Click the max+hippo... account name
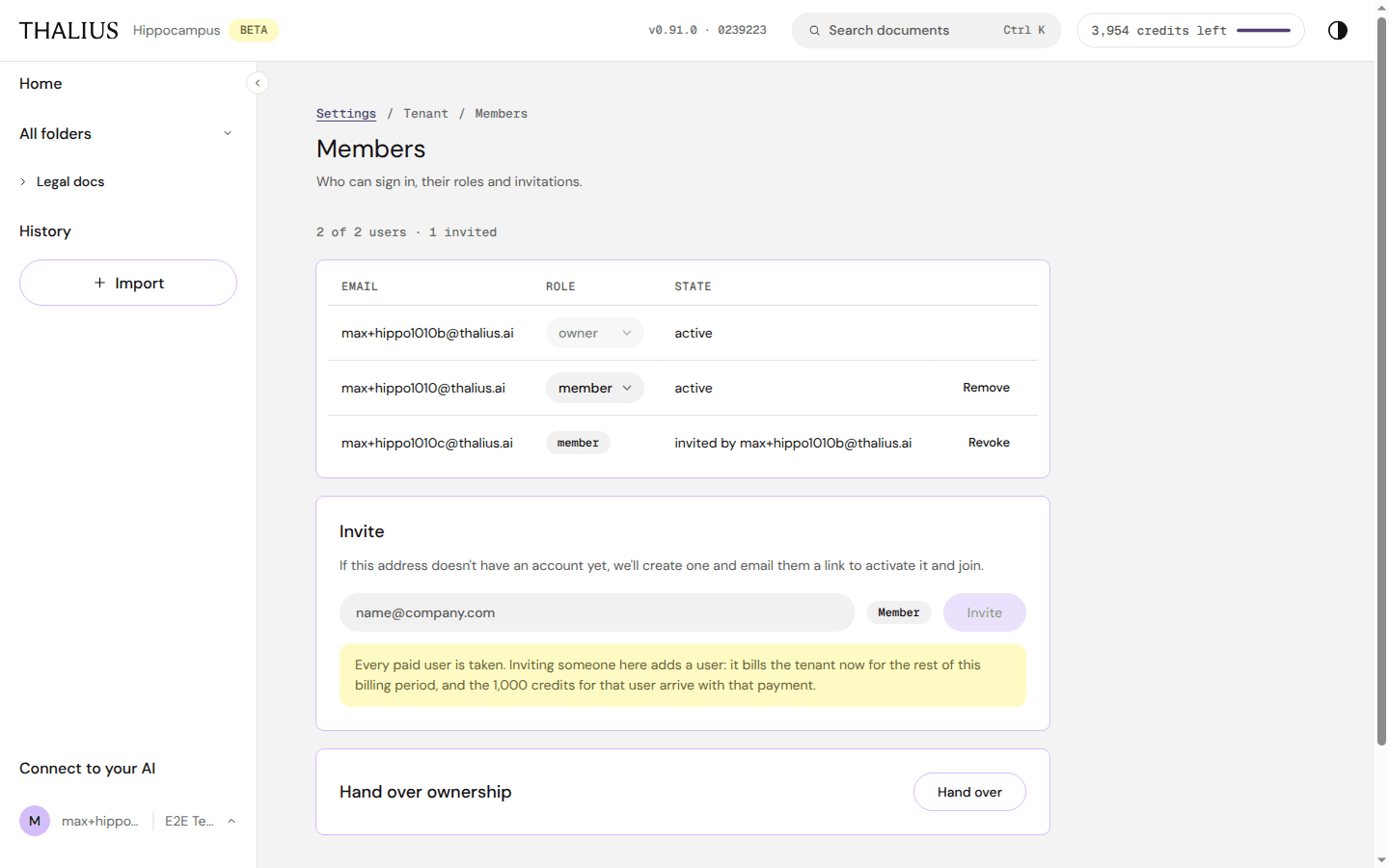 100,821
